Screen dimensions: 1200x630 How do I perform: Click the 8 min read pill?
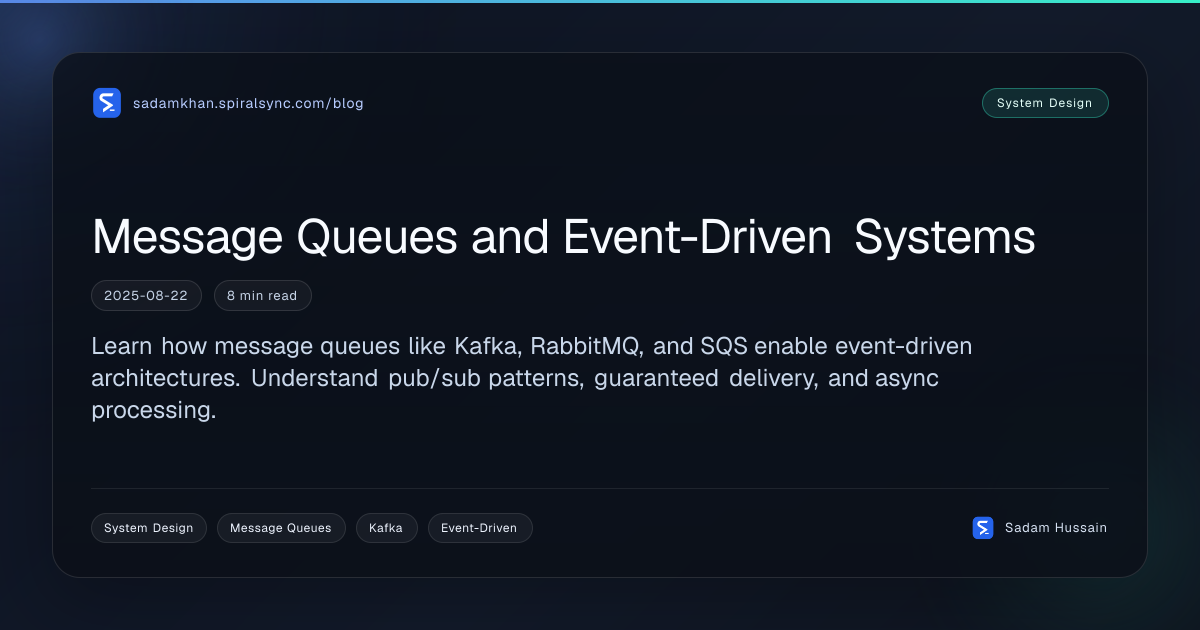(262, 296)
